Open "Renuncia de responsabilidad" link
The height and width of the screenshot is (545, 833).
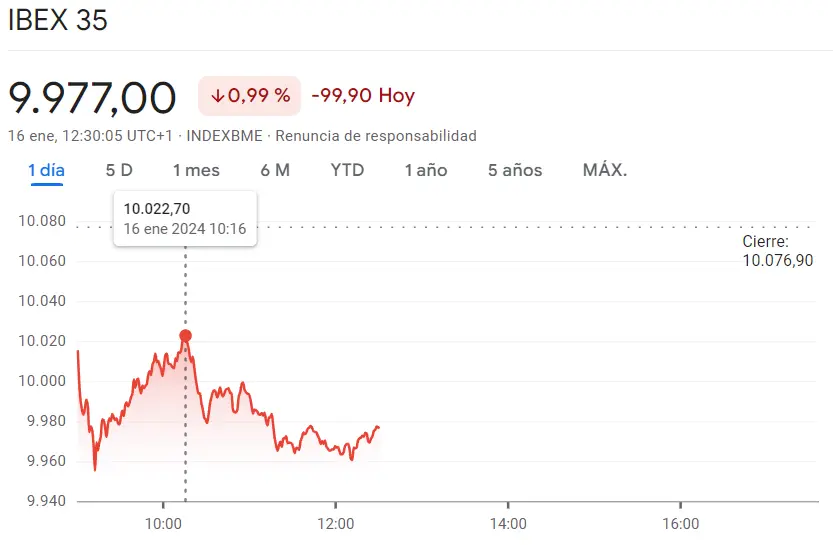pyautogui.click(x=376, y=136)
